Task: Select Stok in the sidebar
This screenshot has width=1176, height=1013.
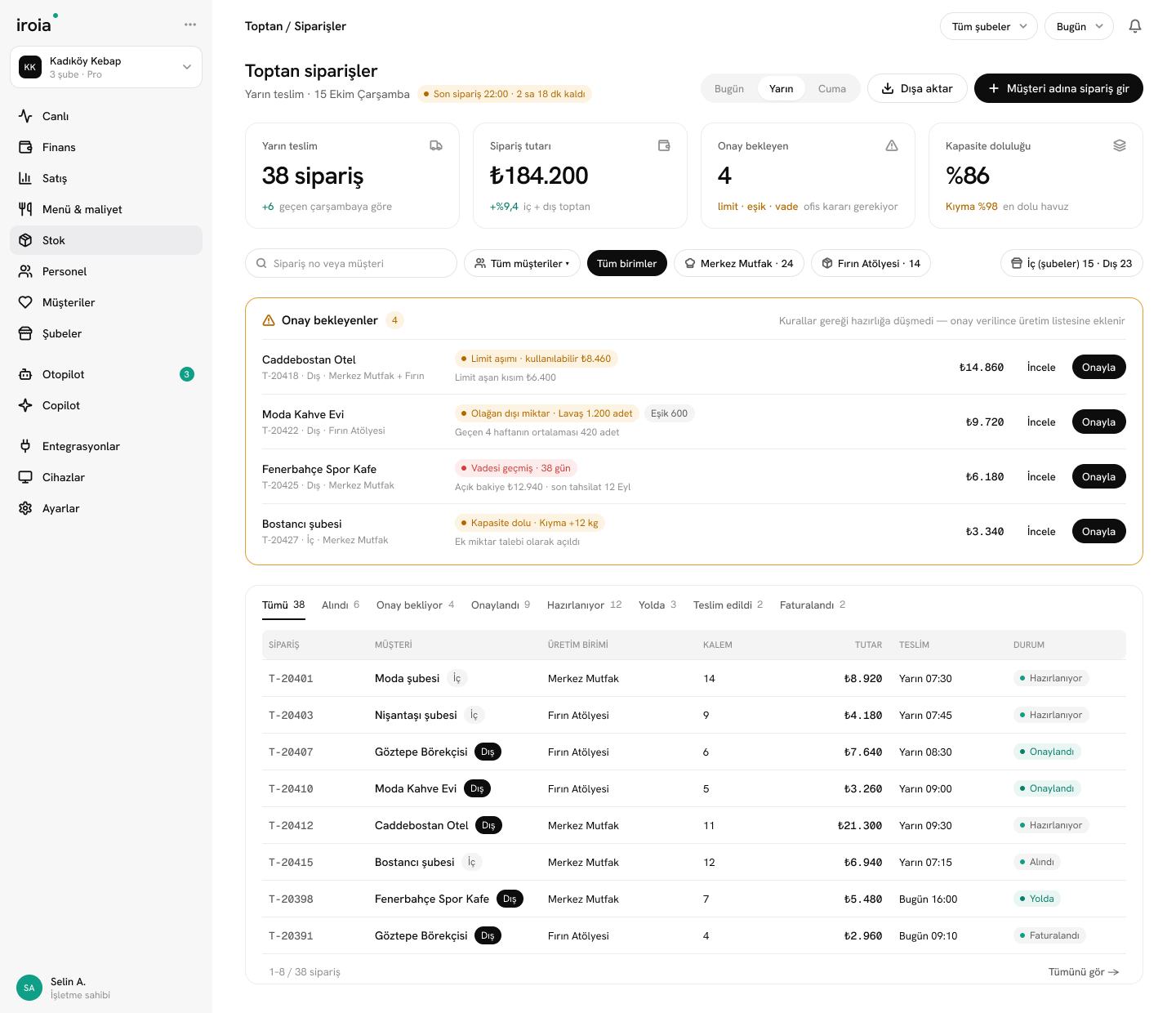Action: coord(106,240)
